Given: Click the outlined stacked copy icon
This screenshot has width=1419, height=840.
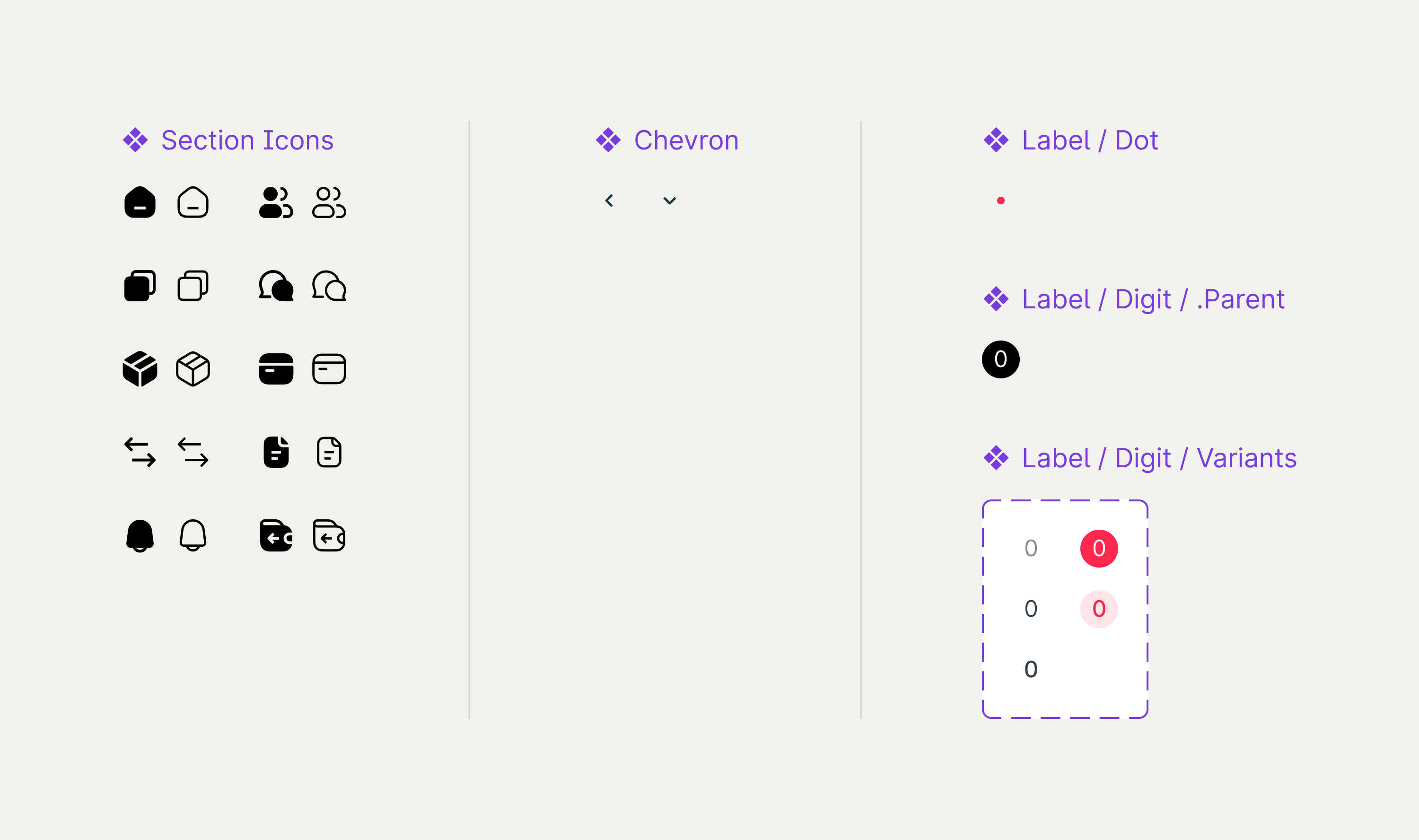Looking at the screenshot, I should pos(193,286).
